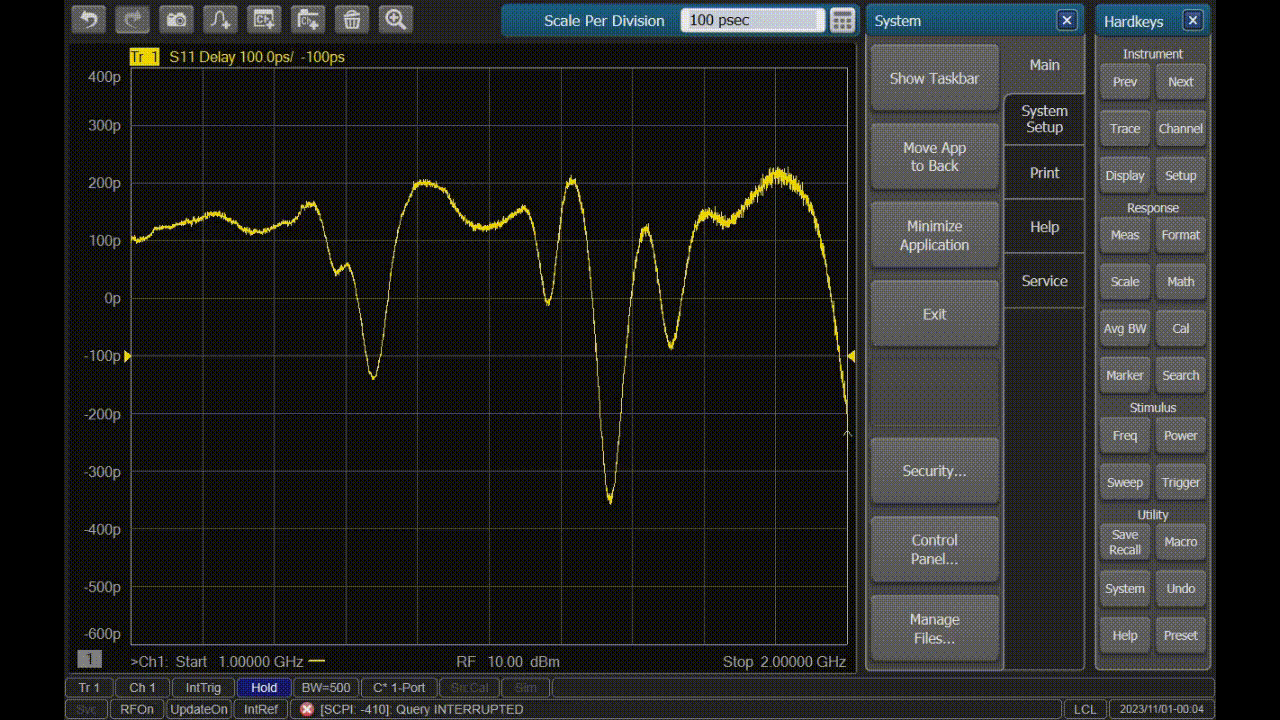Click the Undo arrow icon in toolbar
This screenshot has height=720, width=1280.
click(88, 19)
